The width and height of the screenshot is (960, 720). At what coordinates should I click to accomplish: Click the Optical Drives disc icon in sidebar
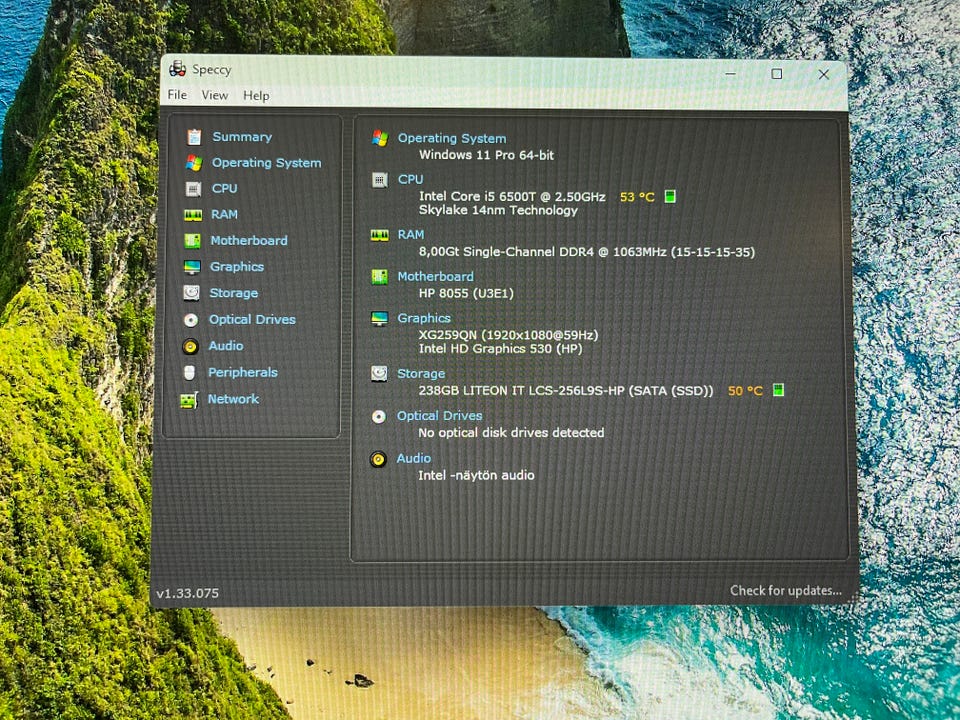click(x=191, y=320)
